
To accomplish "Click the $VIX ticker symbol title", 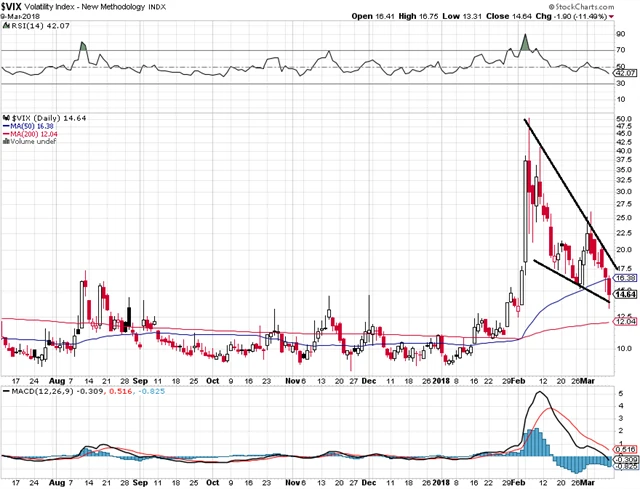I will pyautogui.click(x=11, y=6).
